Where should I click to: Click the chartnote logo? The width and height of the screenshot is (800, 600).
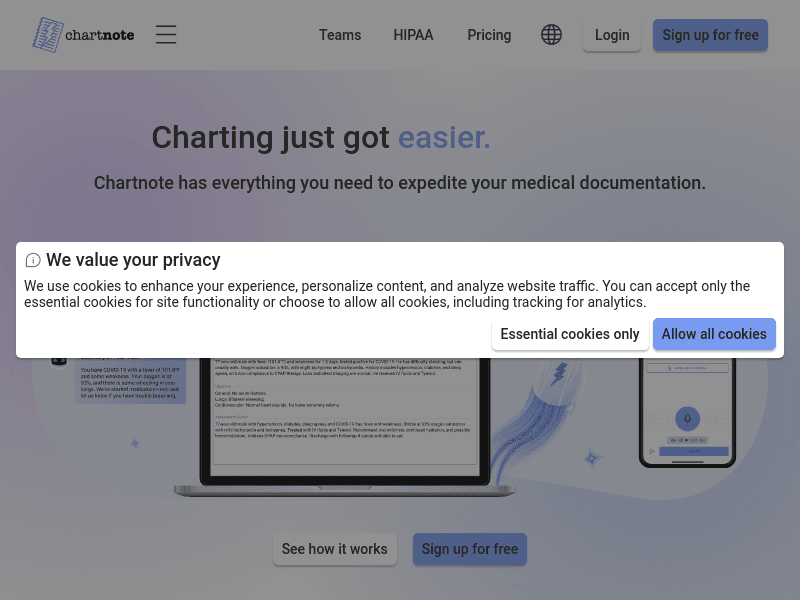coord(83,35)
